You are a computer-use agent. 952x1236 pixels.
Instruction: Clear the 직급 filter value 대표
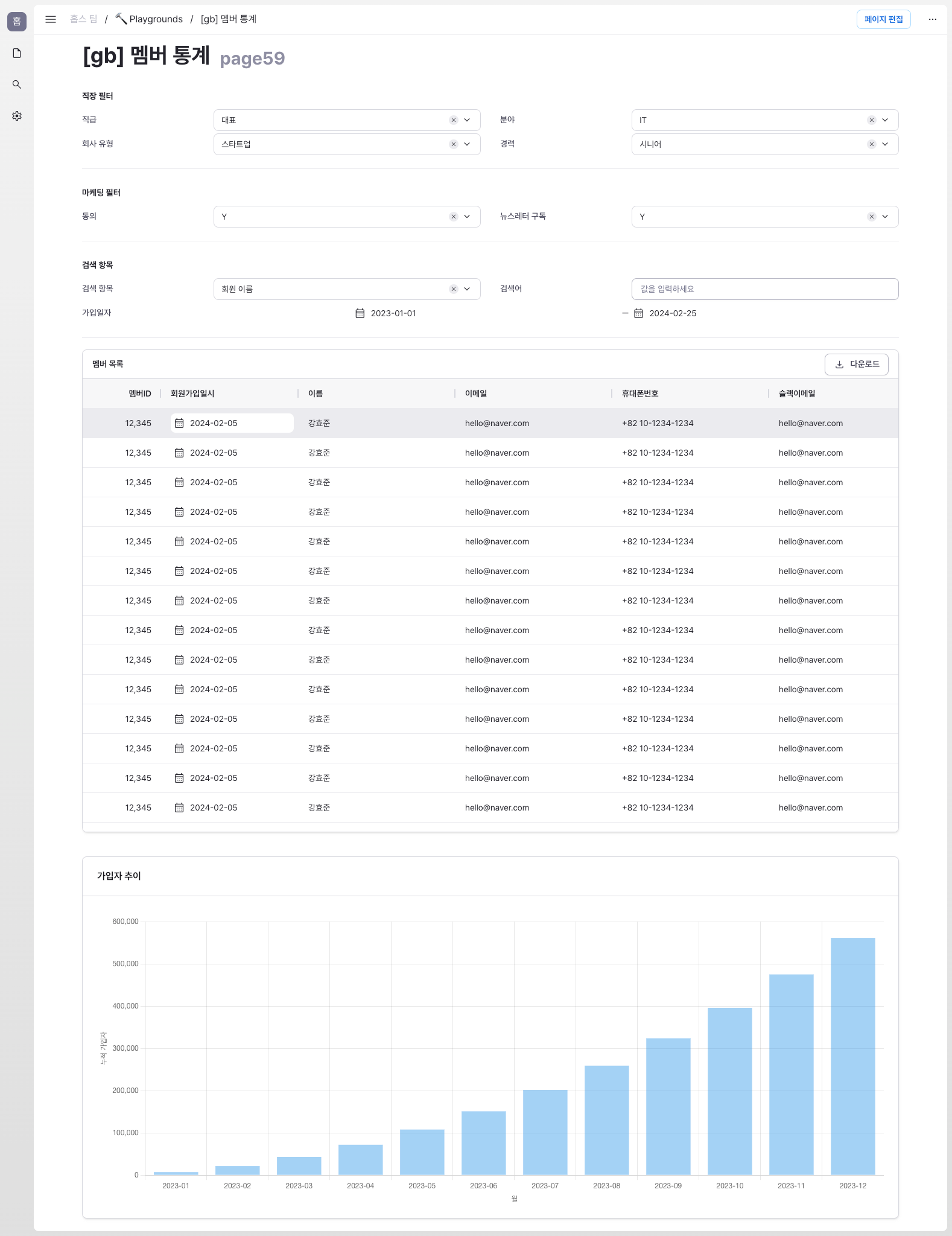tap(454, 120)
